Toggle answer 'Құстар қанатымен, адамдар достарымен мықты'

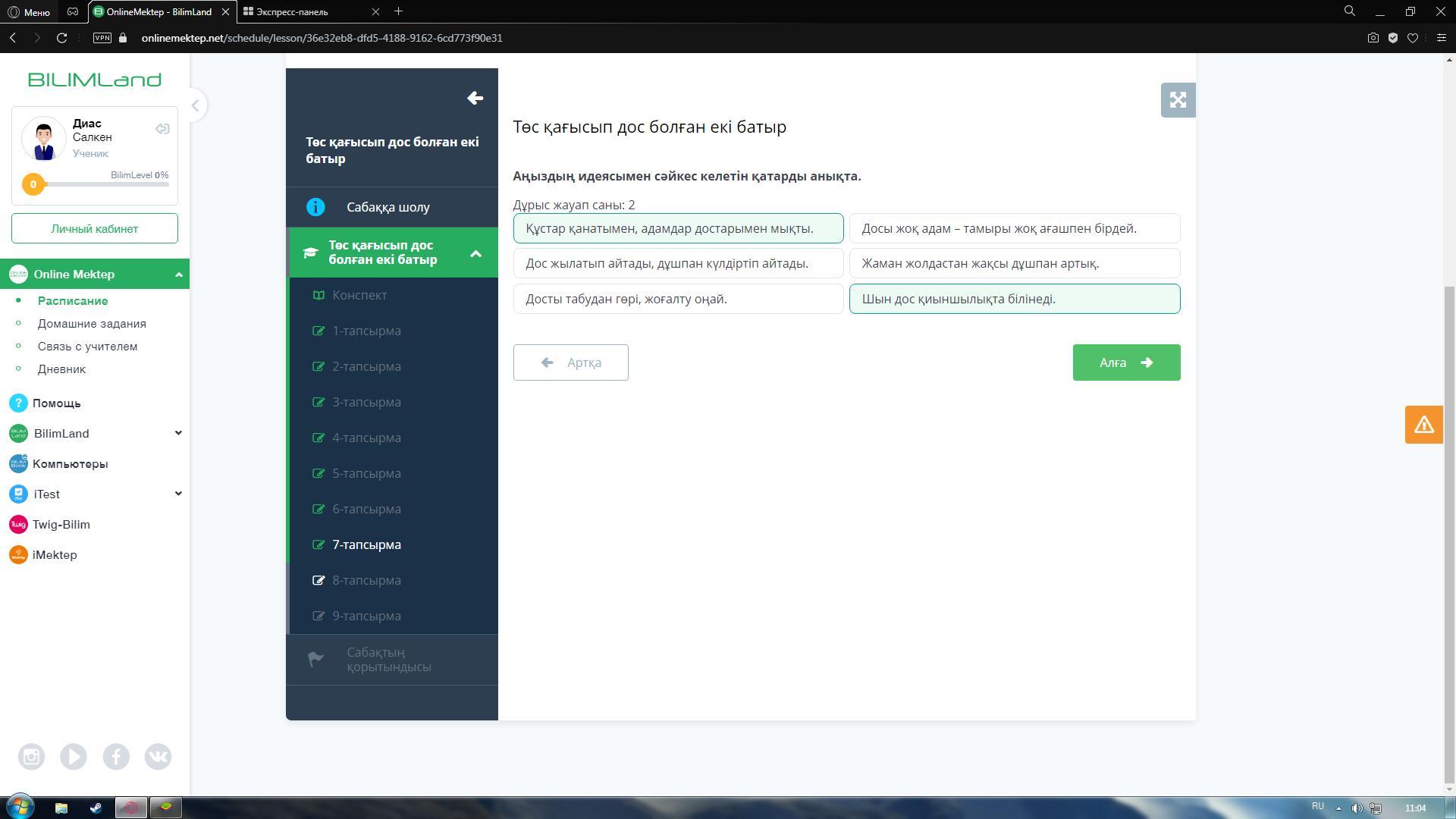point(678,228)
